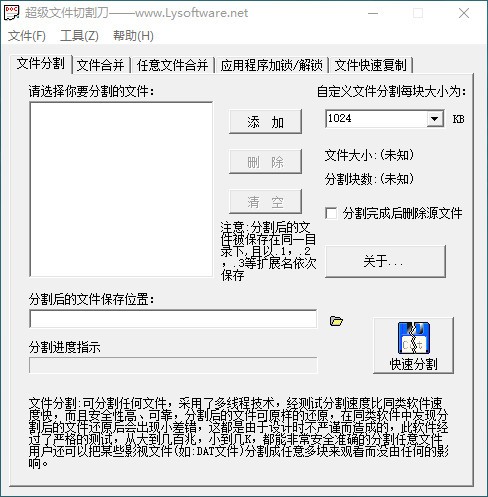Open the 工具(Z) menu
The image size is (488, 497).
coord(79,36)
